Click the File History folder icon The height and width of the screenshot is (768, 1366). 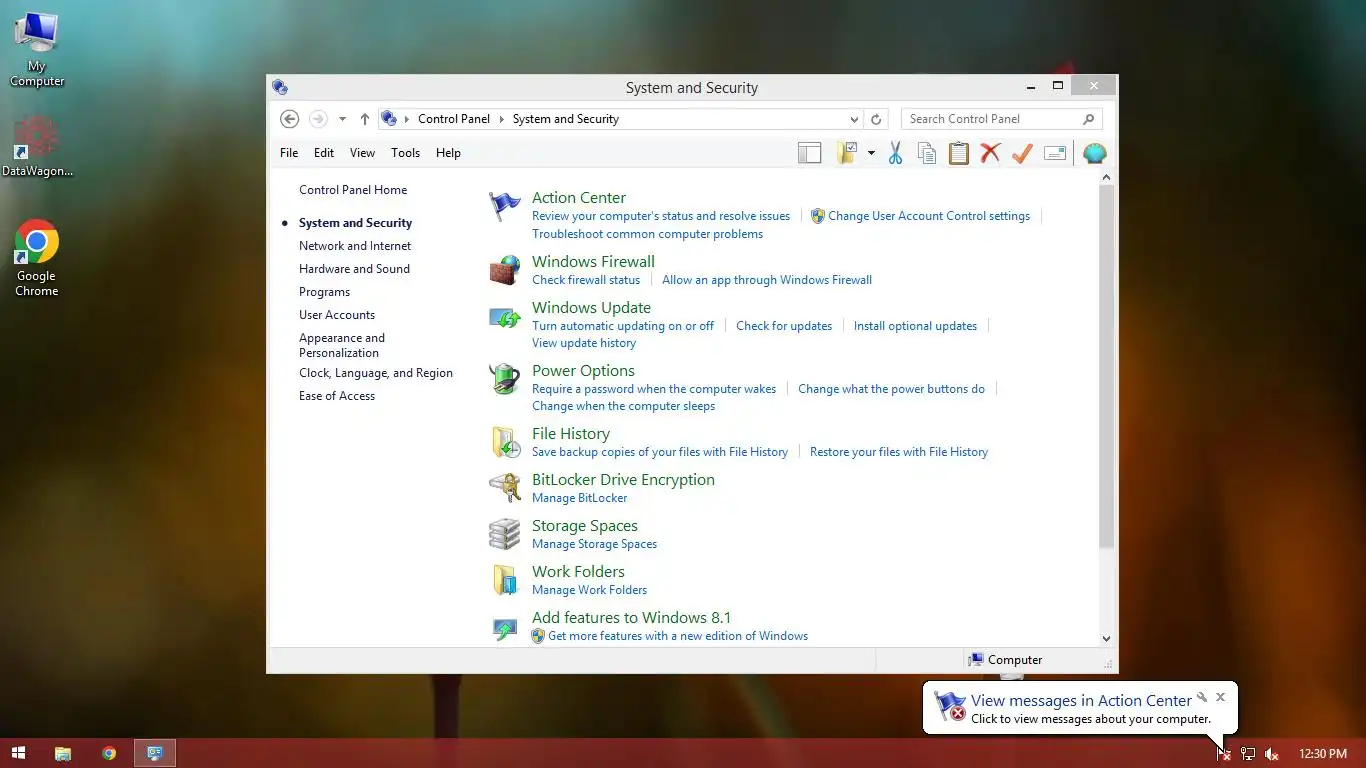tap(505, 442)
